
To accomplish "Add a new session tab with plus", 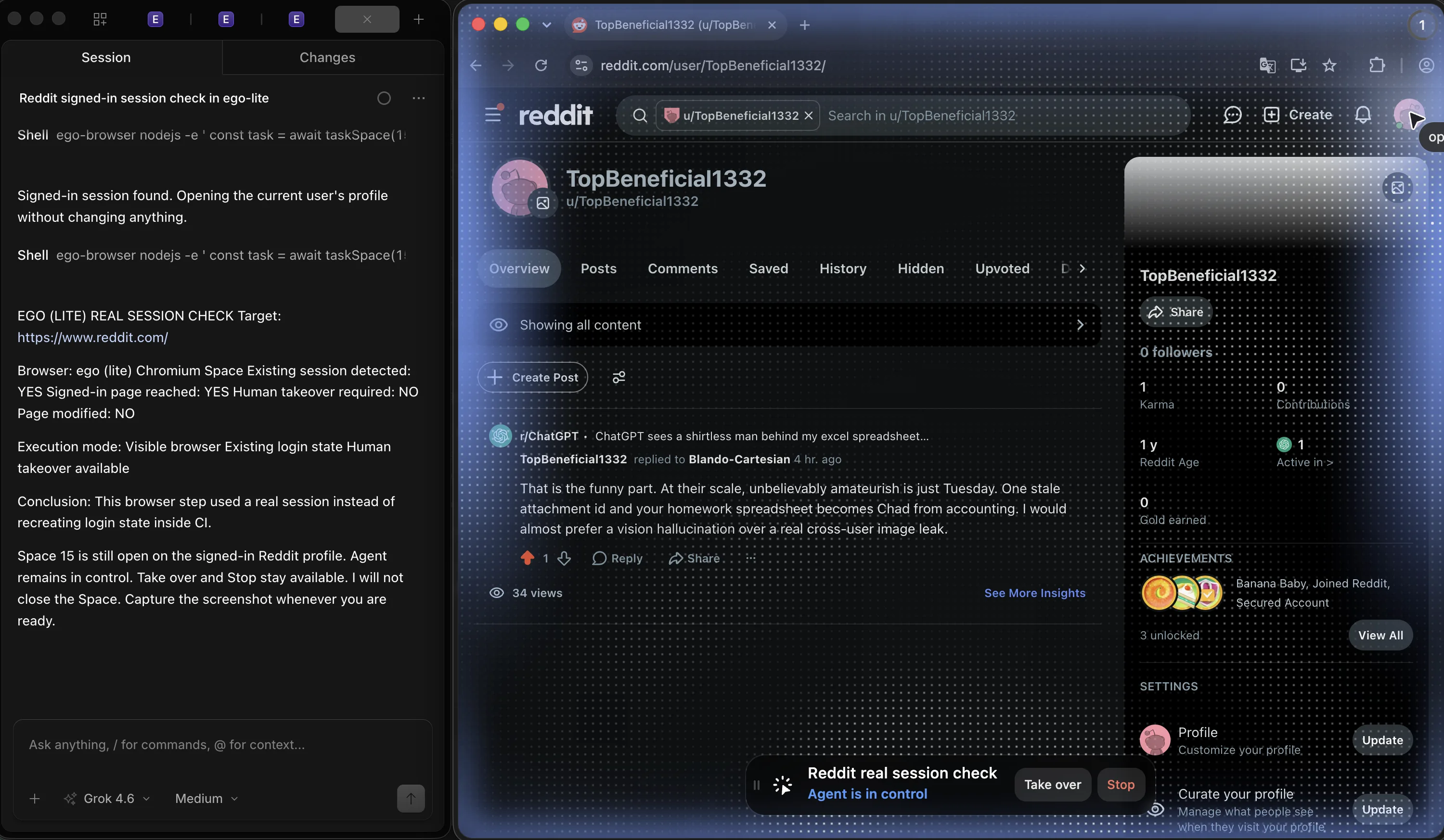I will [419, 19].
